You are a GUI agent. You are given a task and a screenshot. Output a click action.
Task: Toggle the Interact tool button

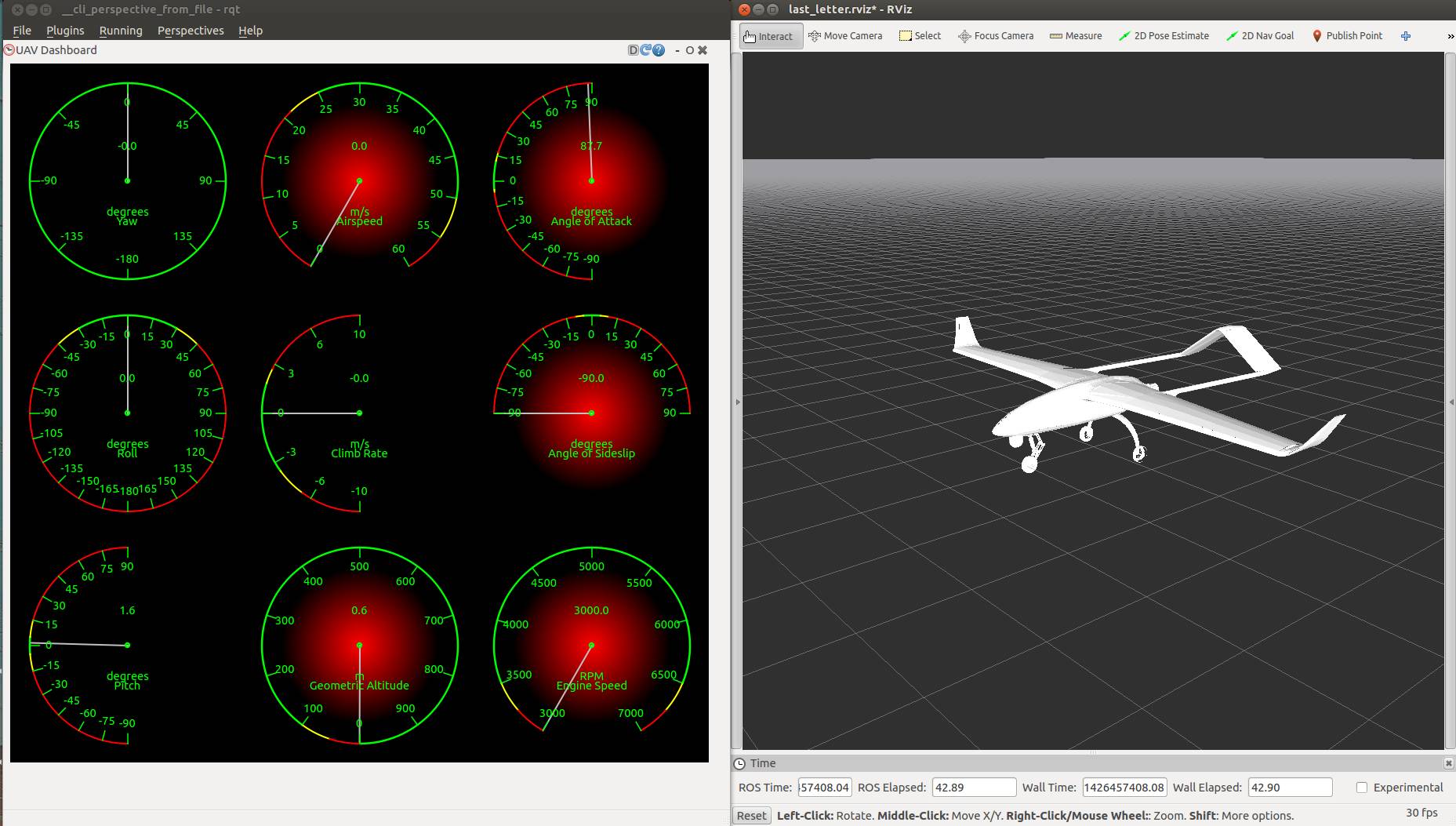[x=771, y=36]
